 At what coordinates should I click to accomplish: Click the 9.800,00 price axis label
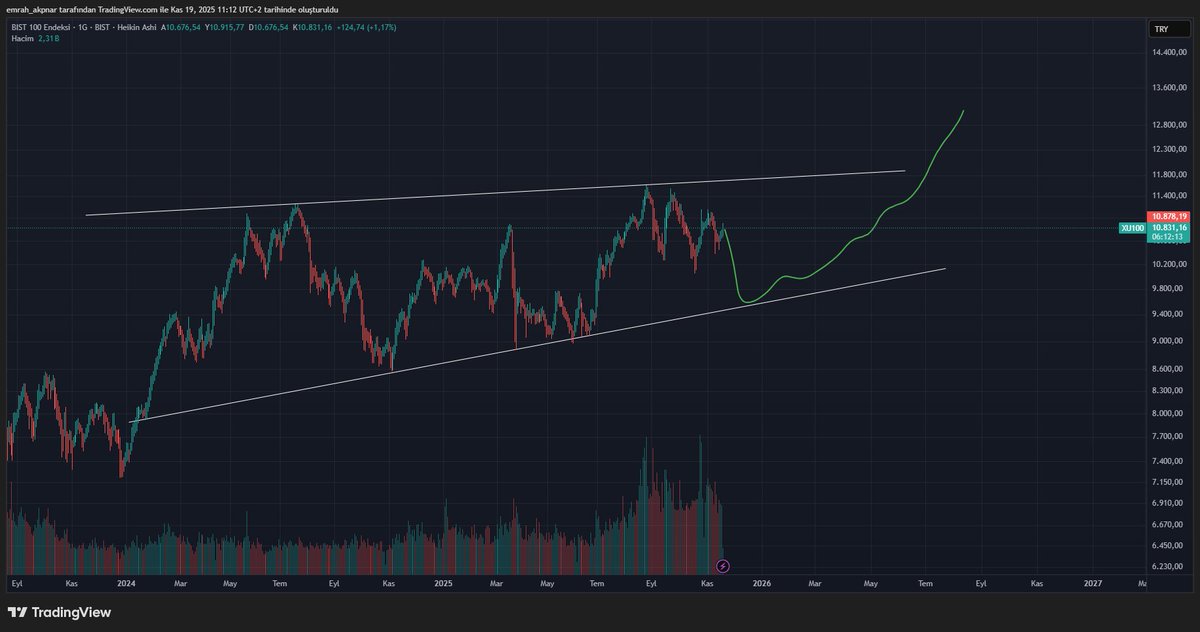point(1168,289)
